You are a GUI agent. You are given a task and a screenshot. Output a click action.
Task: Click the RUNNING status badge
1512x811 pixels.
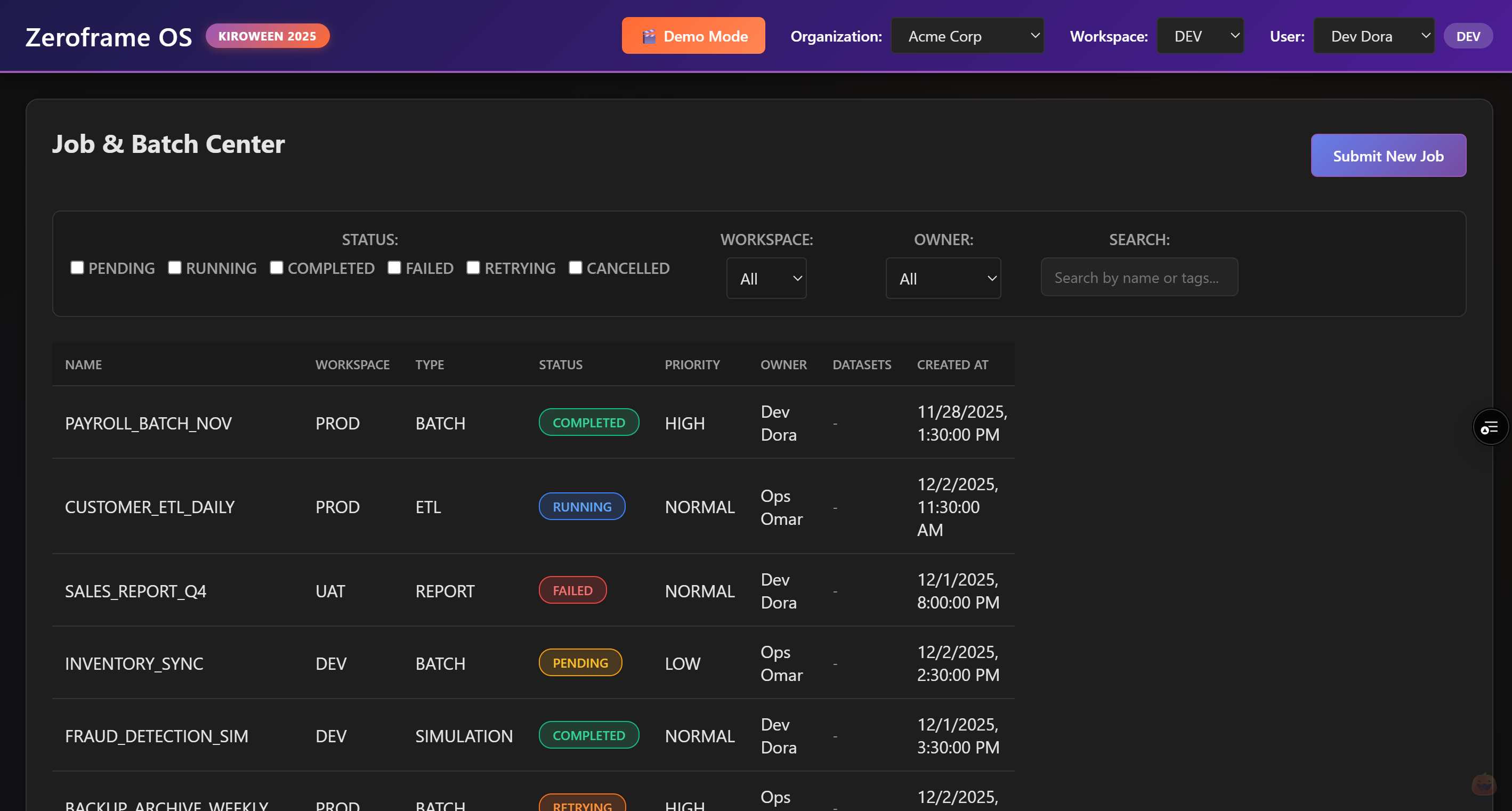tap(581, 506)
